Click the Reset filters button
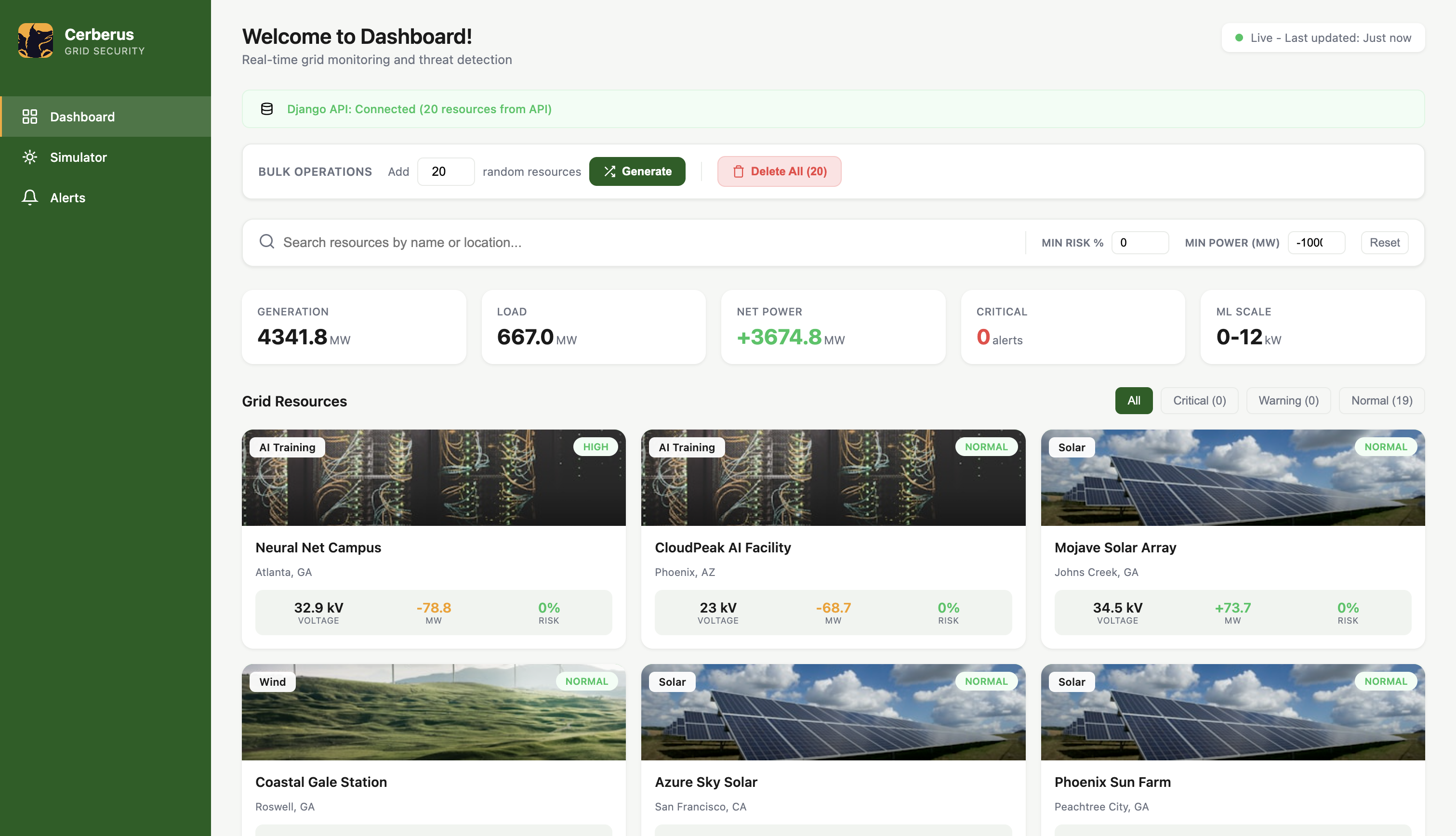Image resolution: width=1456 pixels, height=836 pixels. [1384, 242]
